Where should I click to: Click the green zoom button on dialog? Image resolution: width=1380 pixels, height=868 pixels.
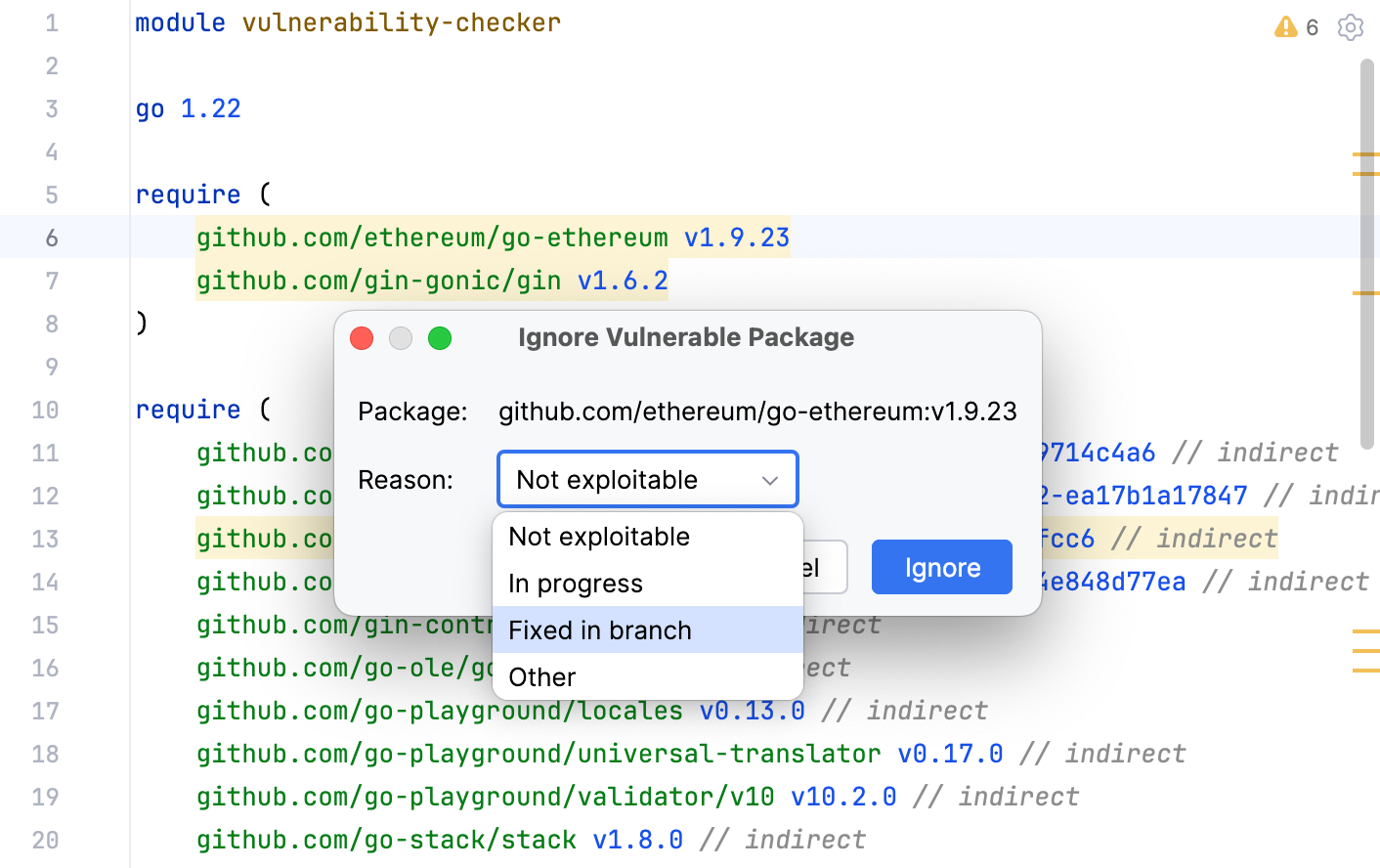(x=440, y=338)
